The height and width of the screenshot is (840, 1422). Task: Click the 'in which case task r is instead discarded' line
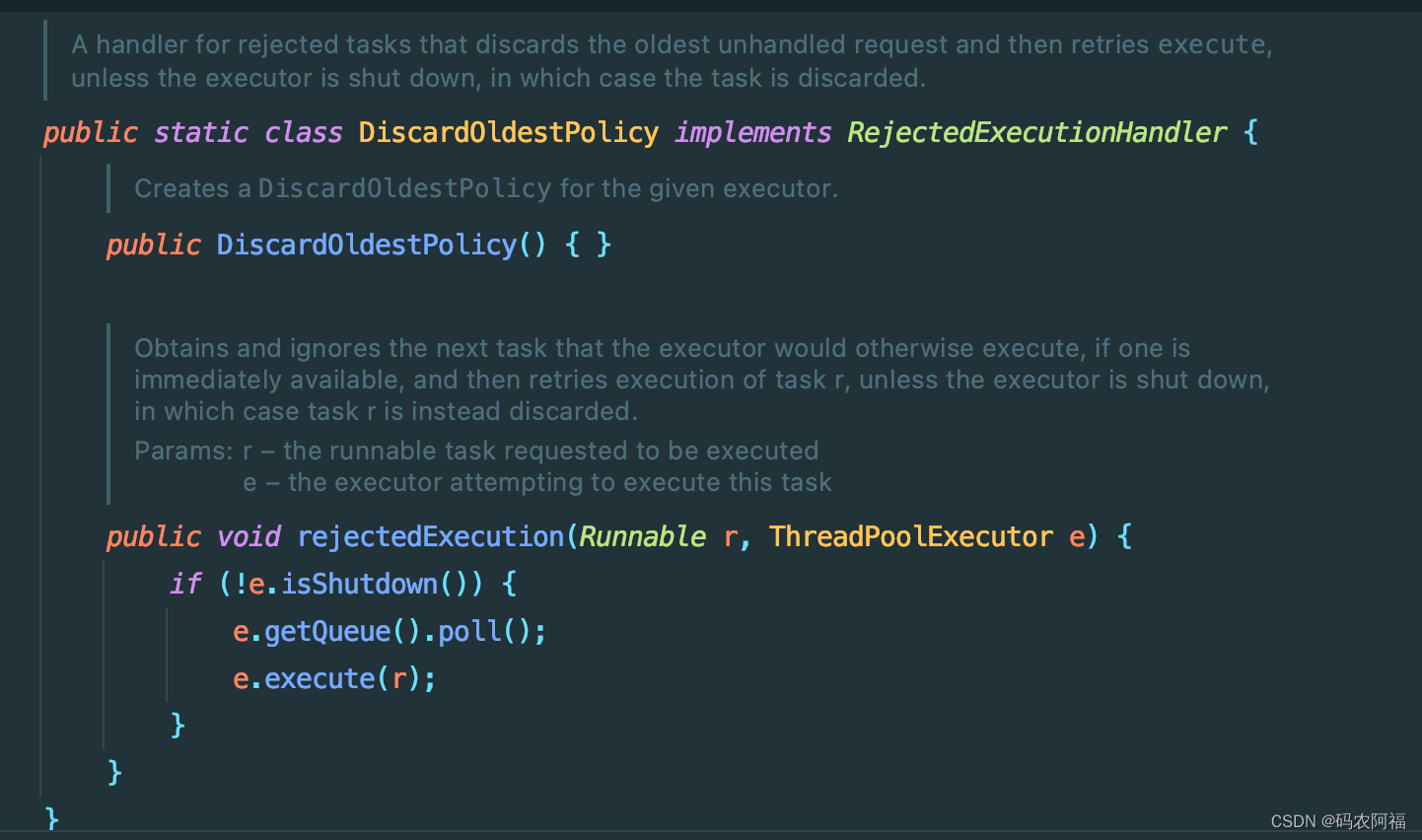[387, 411]
